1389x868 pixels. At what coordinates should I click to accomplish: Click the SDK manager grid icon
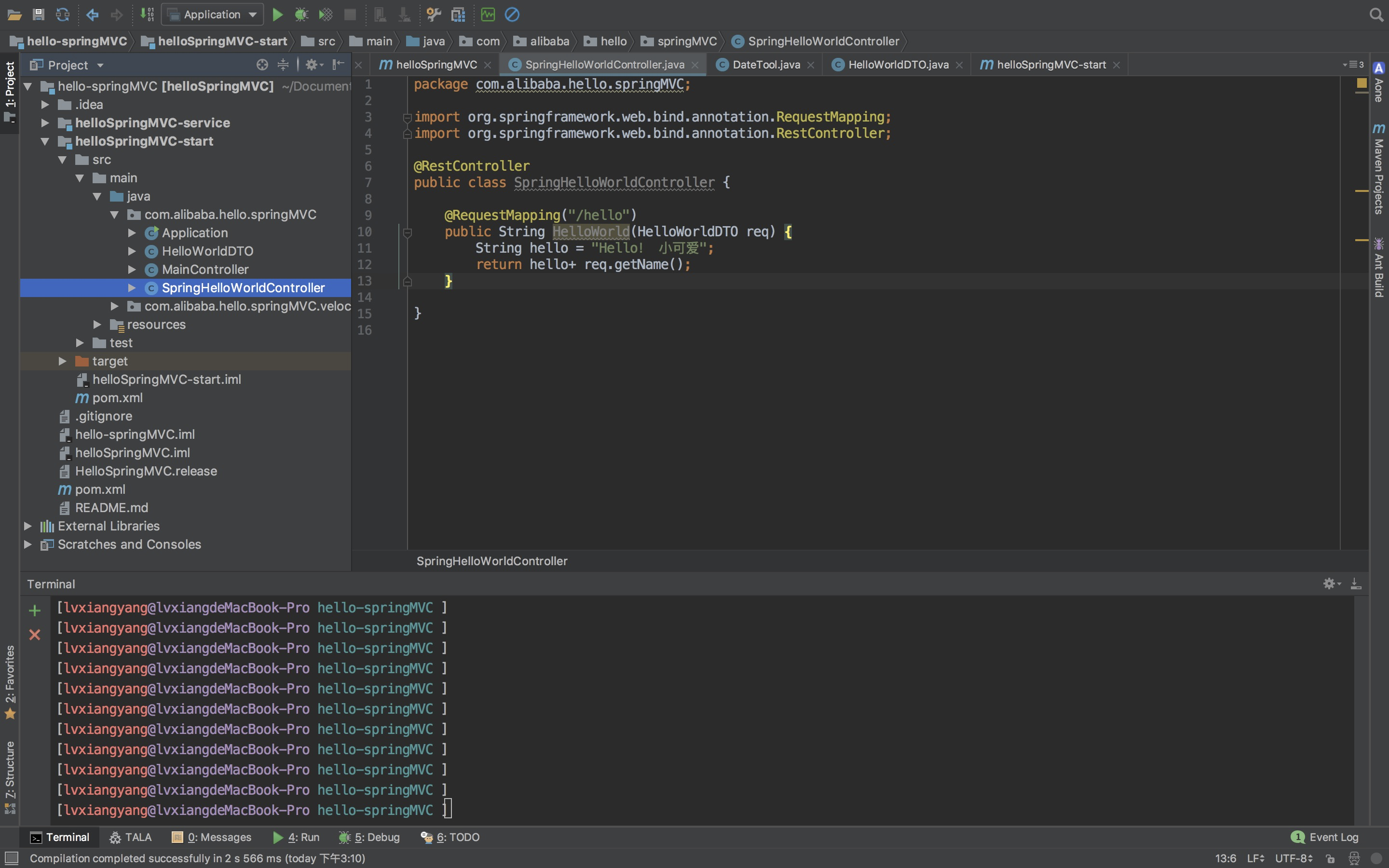point(458,15)
